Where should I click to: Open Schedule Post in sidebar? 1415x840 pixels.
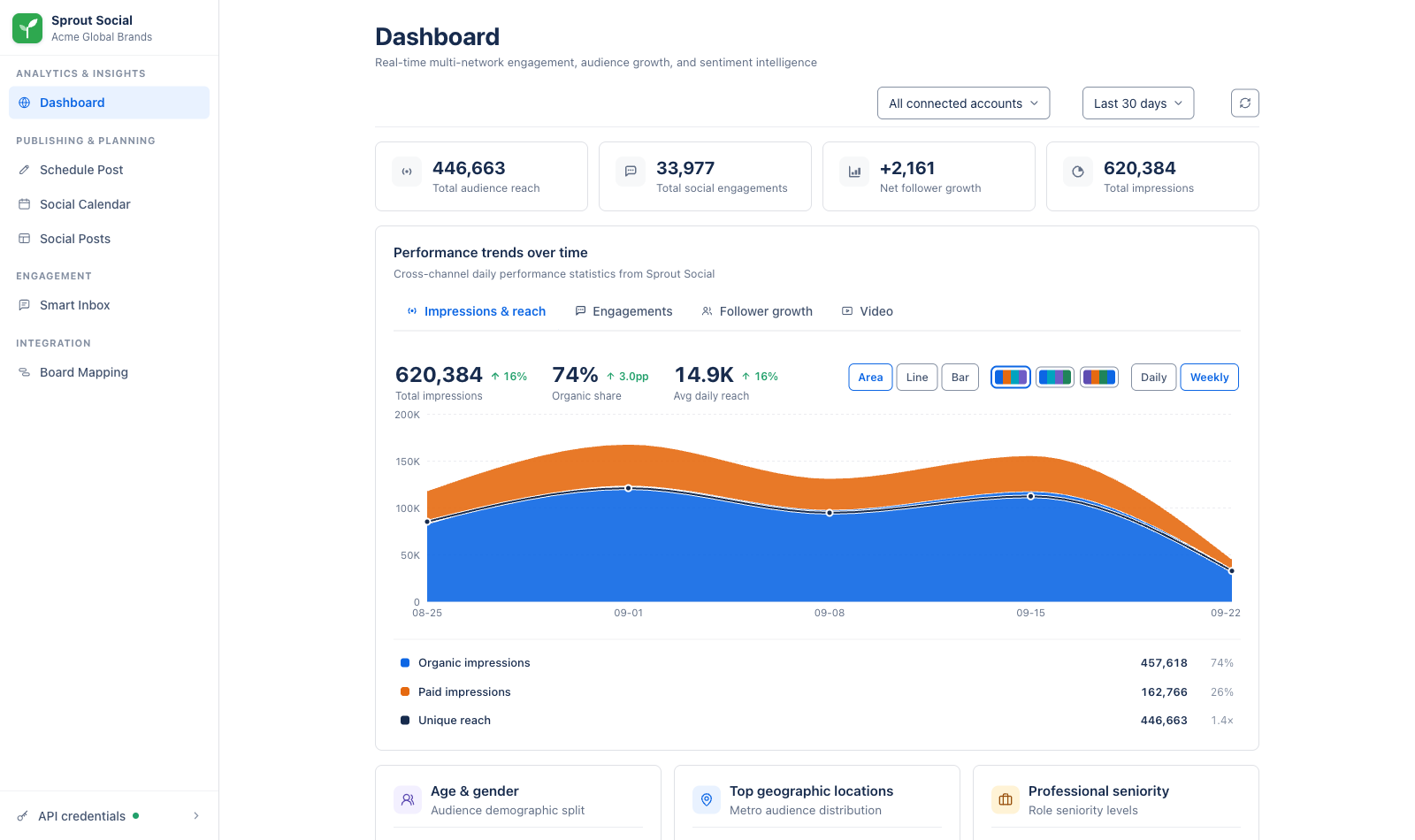pos(109,170)
